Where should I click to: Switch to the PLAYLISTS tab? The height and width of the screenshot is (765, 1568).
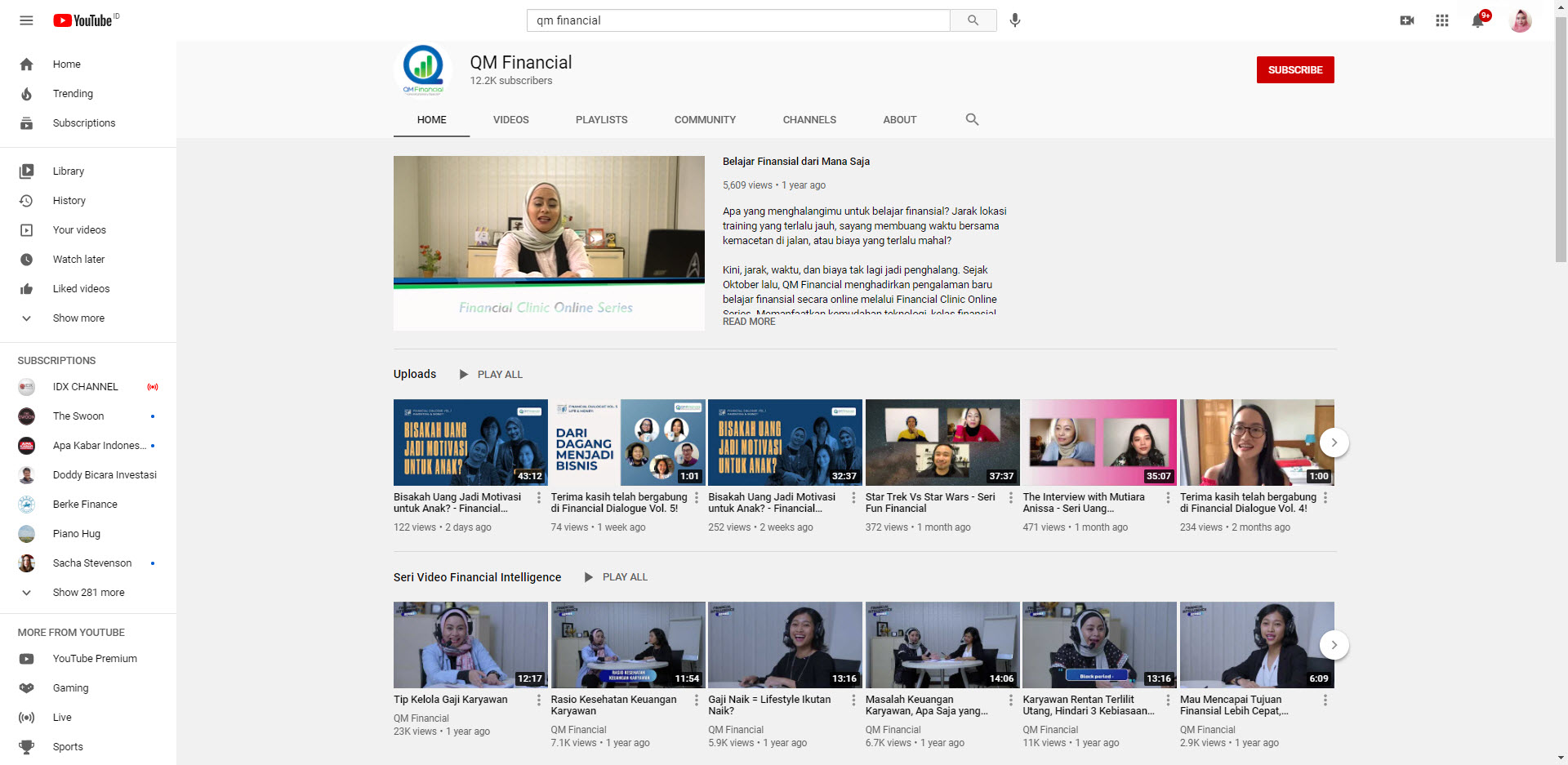602,120
